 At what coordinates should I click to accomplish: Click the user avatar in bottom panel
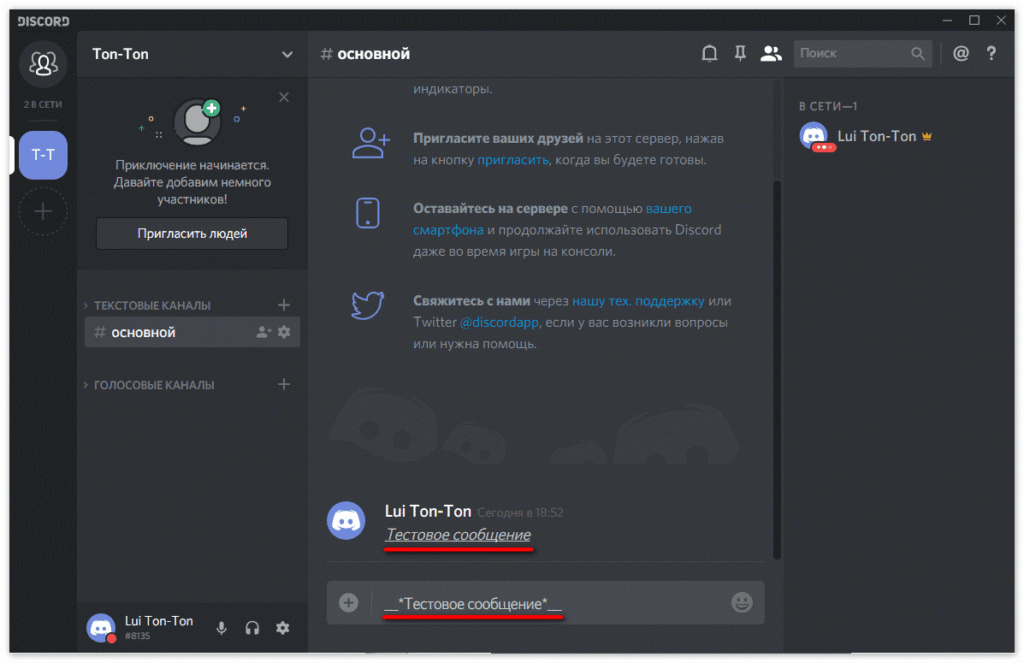click(x=101, y=628)
